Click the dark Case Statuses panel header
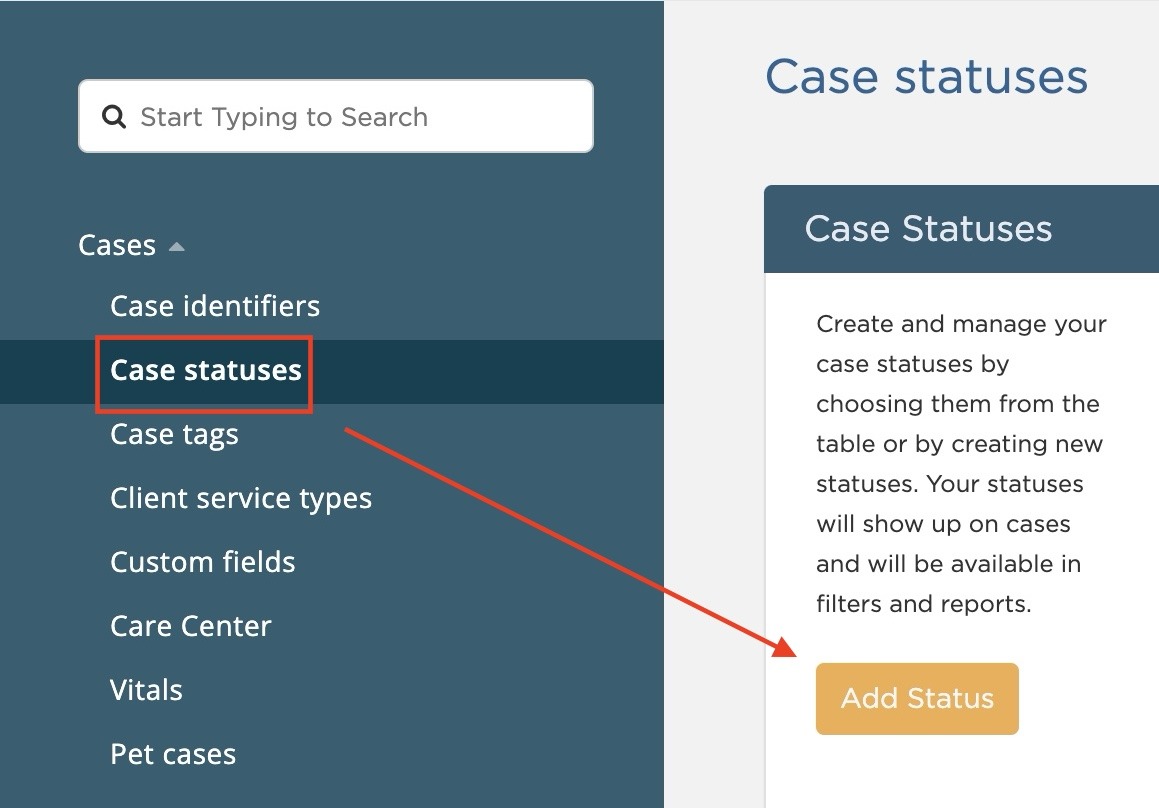Image resolution: width=1159 pixels, height=808 pixels. [x=962, y=229]
